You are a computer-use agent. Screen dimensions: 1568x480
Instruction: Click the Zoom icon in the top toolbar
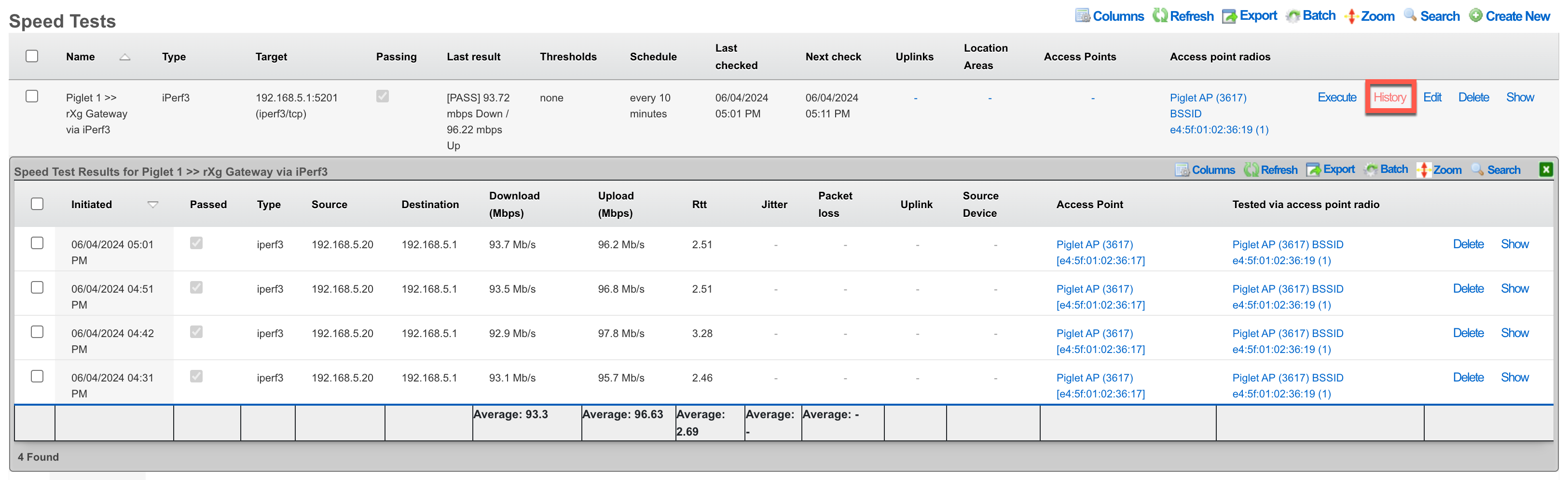1351,16
